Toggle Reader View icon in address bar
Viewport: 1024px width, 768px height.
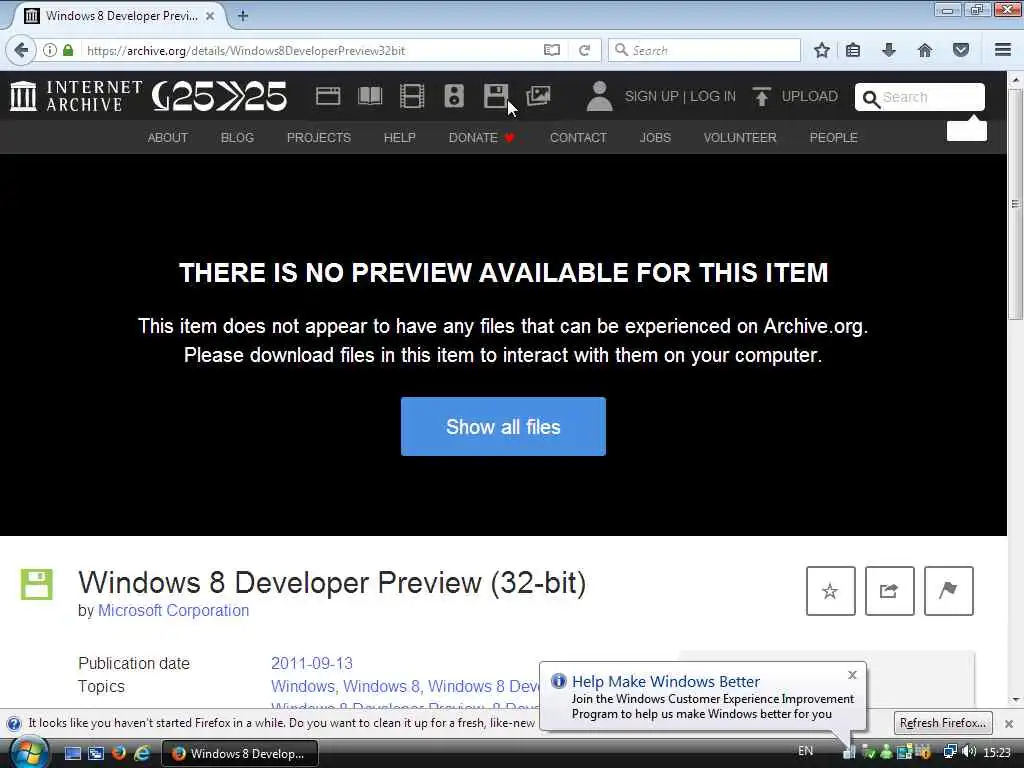pos(552,50)
